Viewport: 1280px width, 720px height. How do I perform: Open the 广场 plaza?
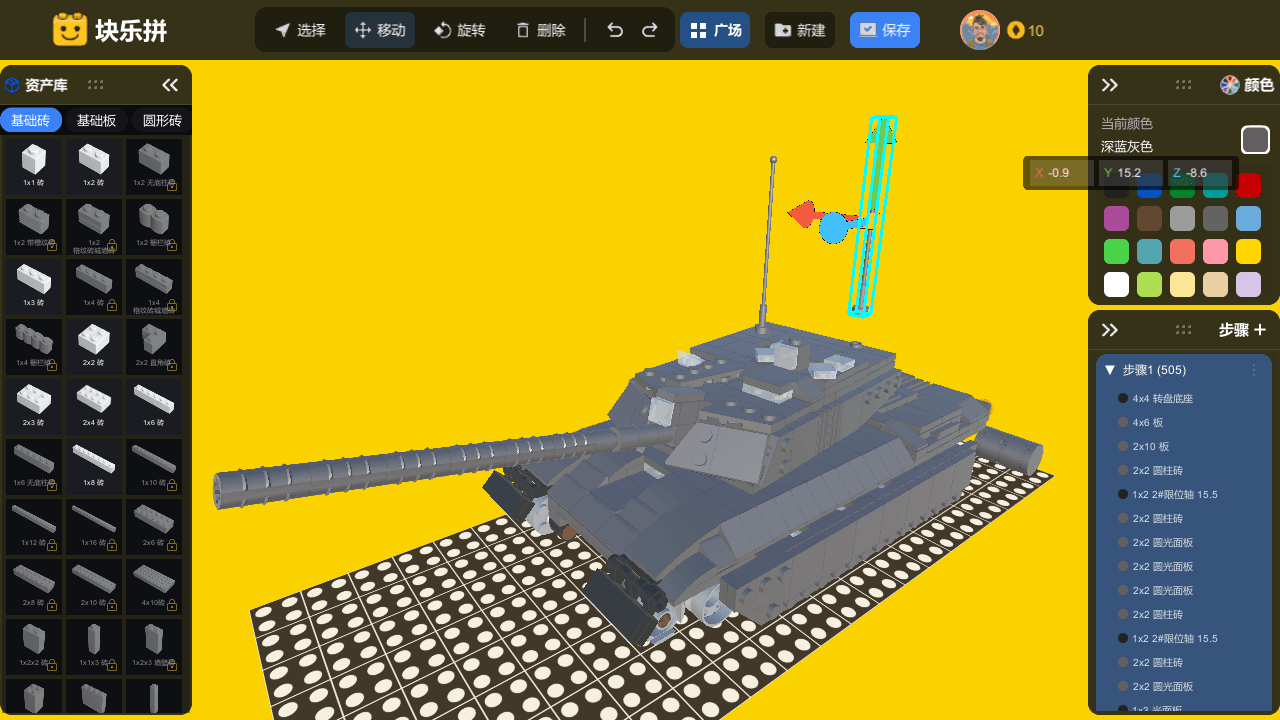pos(715,30)
